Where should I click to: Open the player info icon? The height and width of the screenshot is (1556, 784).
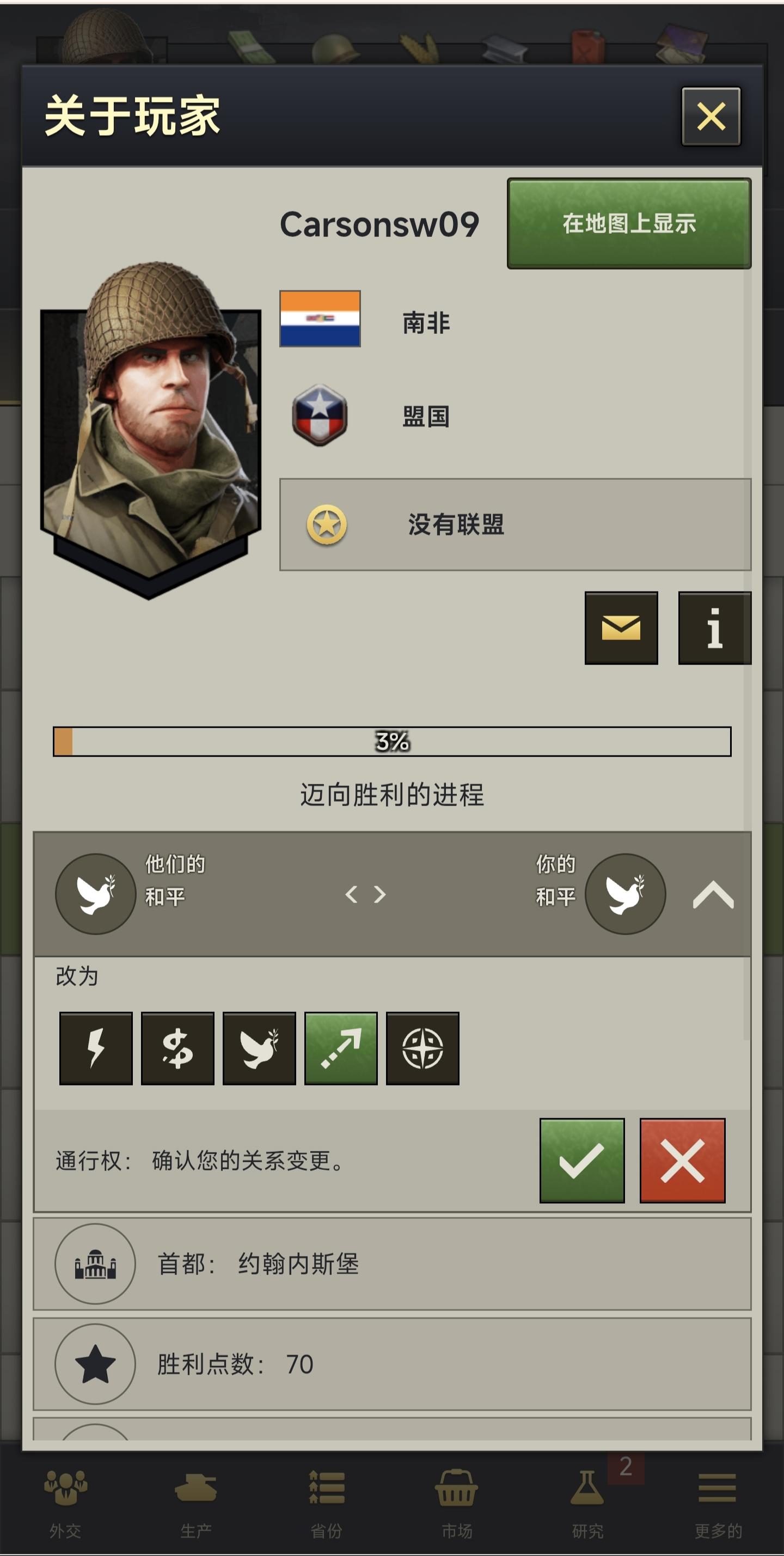coord(714,627)
